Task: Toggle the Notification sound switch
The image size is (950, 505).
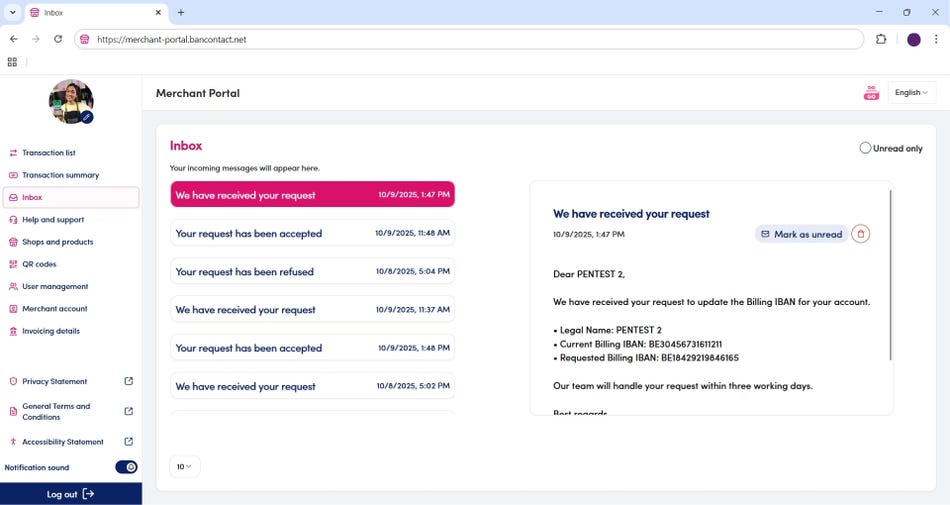Action: coord(126,467)
